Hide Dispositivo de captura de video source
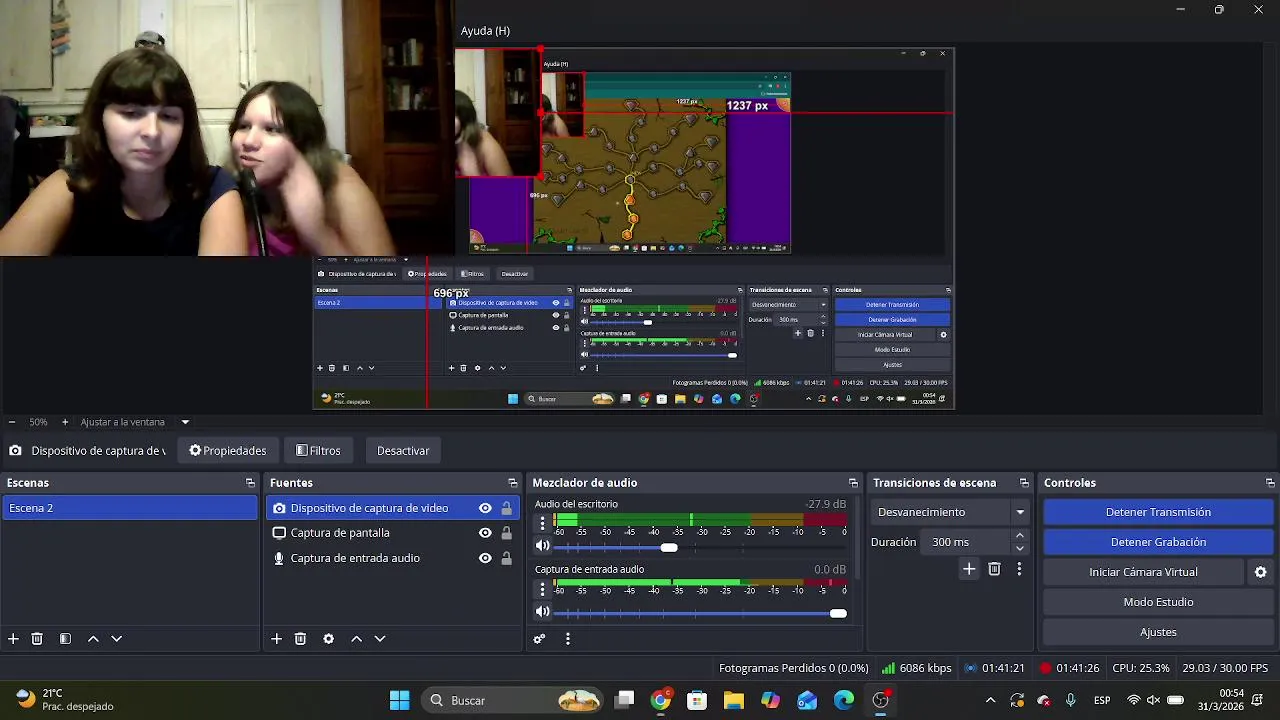Viewport: 1280px width, 720px height. (x=485, y=508)
